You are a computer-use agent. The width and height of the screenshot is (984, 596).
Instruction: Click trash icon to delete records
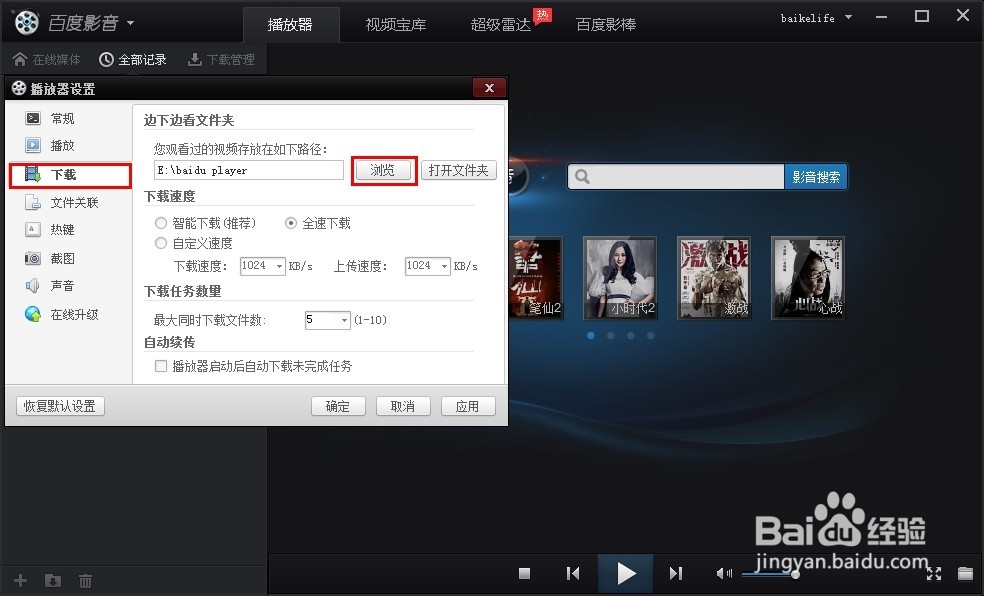[x=85, y=580]
